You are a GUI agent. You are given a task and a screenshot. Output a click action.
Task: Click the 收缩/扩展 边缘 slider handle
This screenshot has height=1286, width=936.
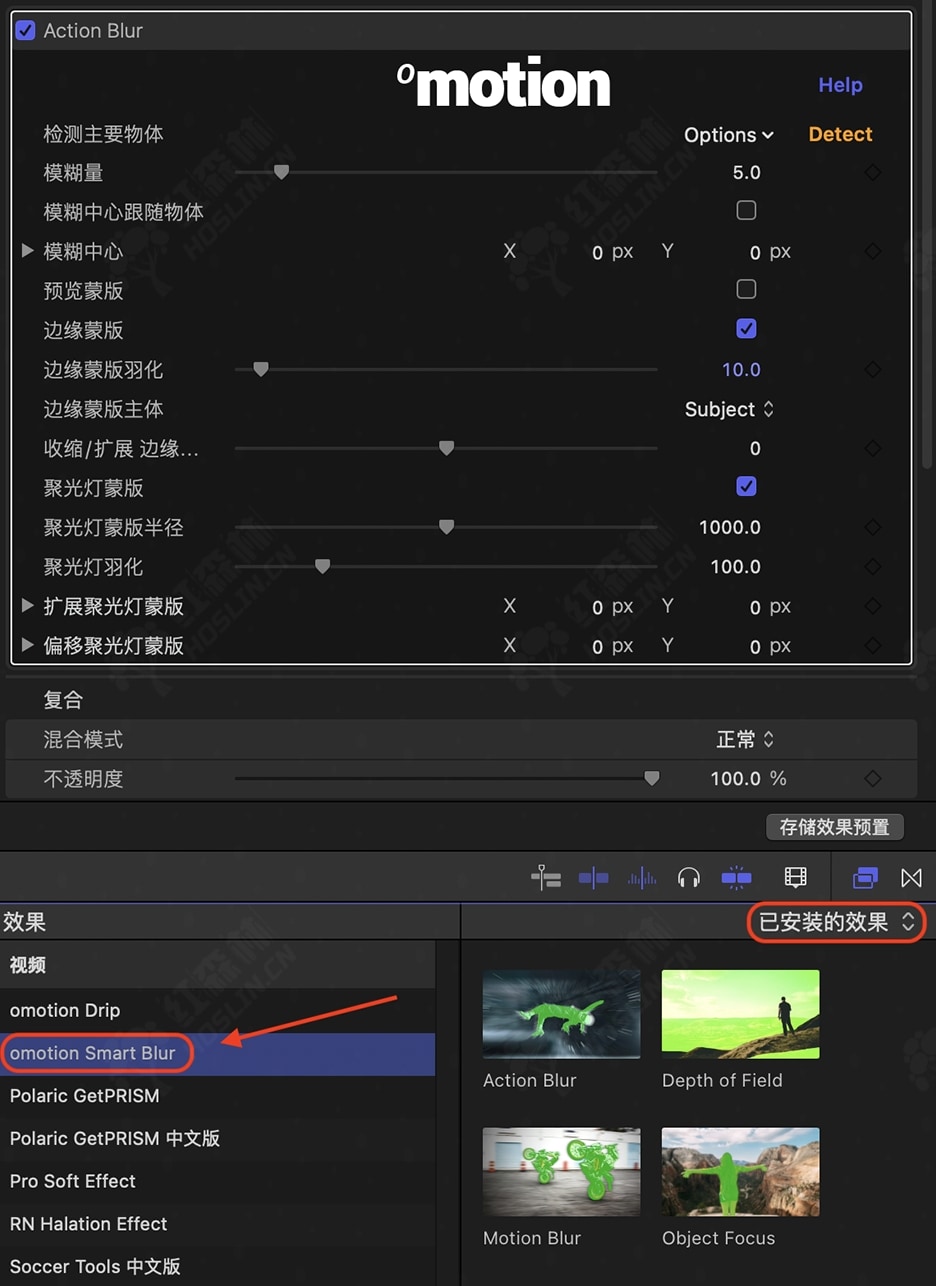click(x=446, y=449)
